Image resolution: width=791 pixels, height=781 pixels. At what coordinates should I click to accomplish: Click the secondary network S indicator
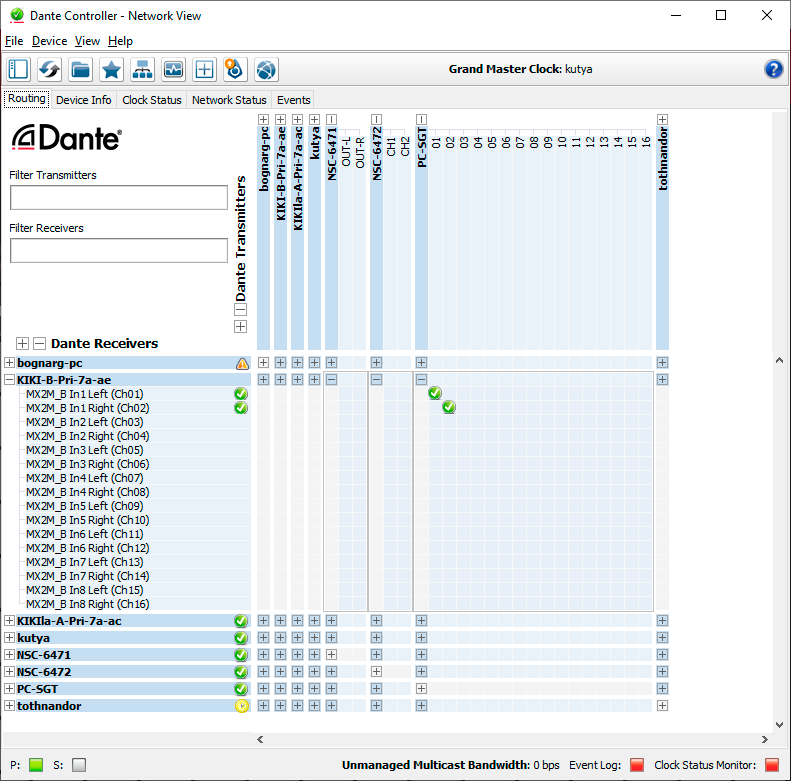(x=79, y=765)
